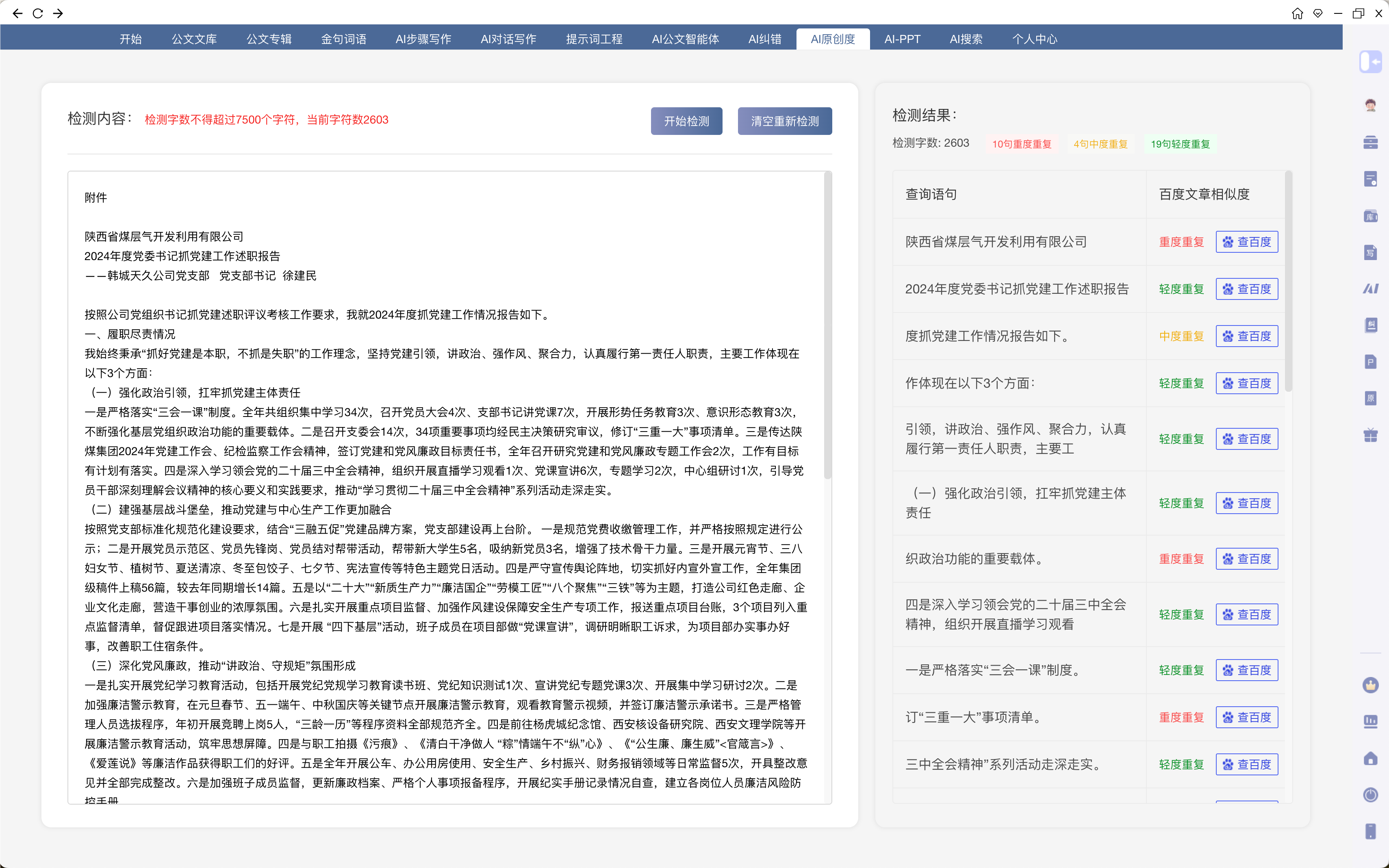Click the browser refresh arrow
The width and height of the screenshot is (1389, 868).
(x=38, y=13)
